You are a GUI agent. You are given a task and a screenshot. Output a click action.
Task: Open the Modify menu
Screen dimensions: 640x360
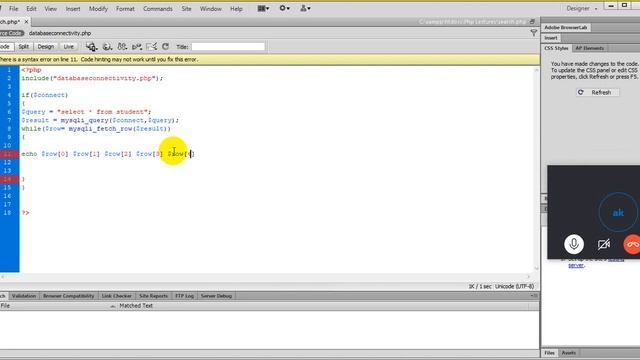[x=98, y=9]
